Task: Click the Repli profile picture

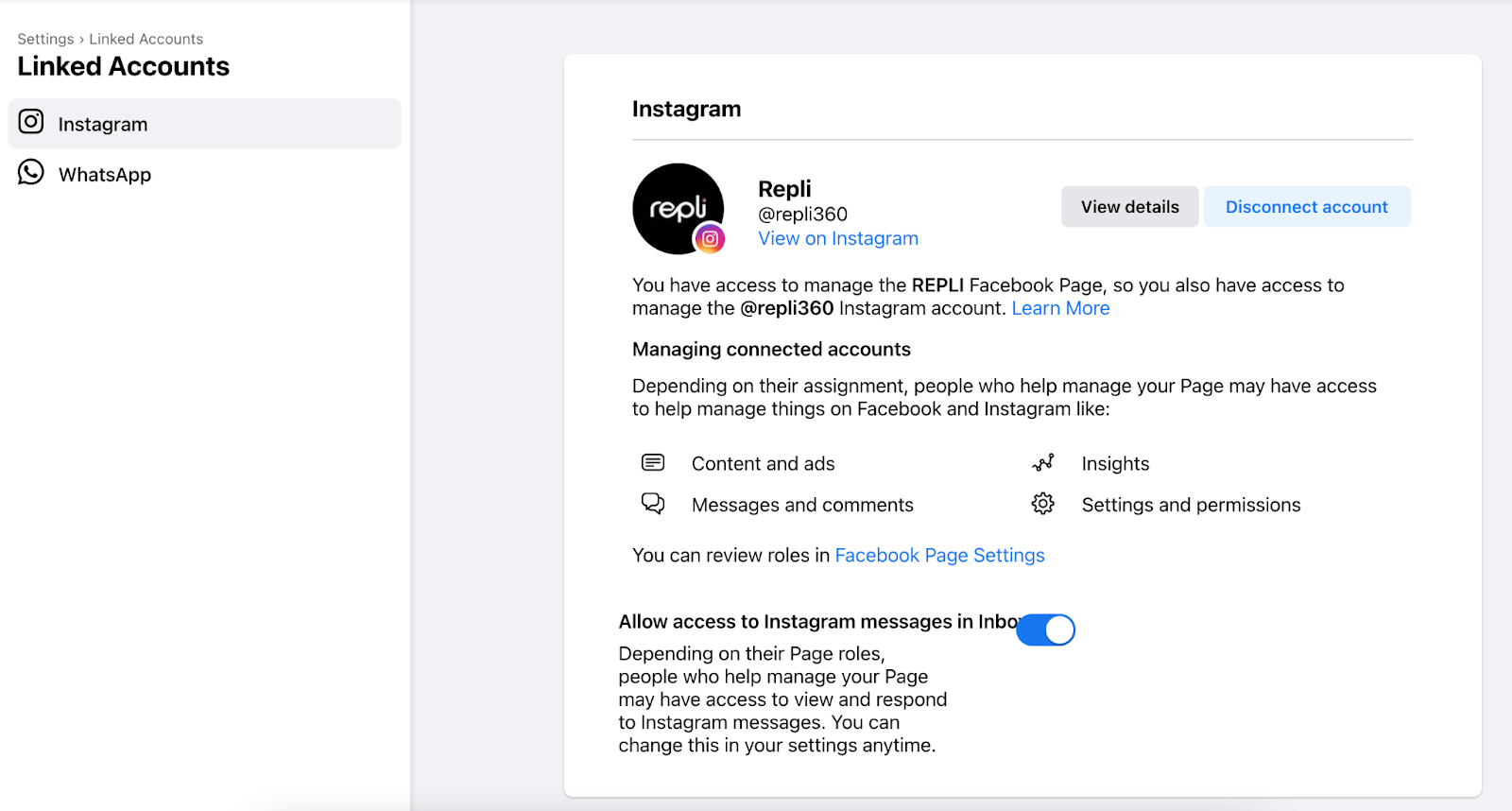Action: coord(679,209)
